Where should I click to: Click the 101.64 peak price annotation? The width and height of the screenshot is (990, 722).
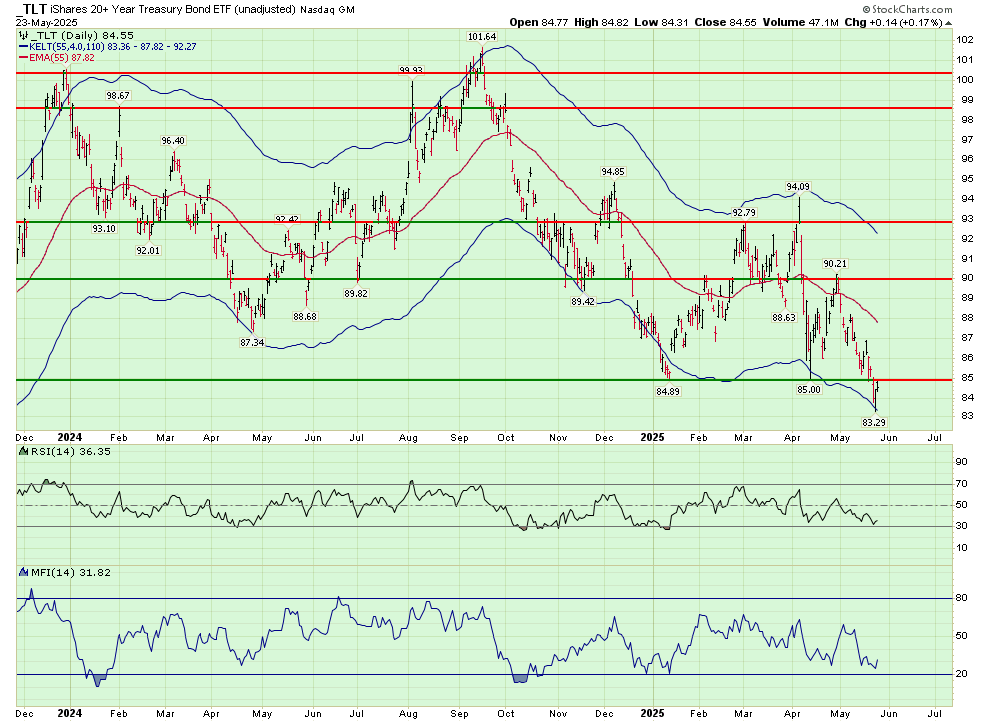[481, 37]
